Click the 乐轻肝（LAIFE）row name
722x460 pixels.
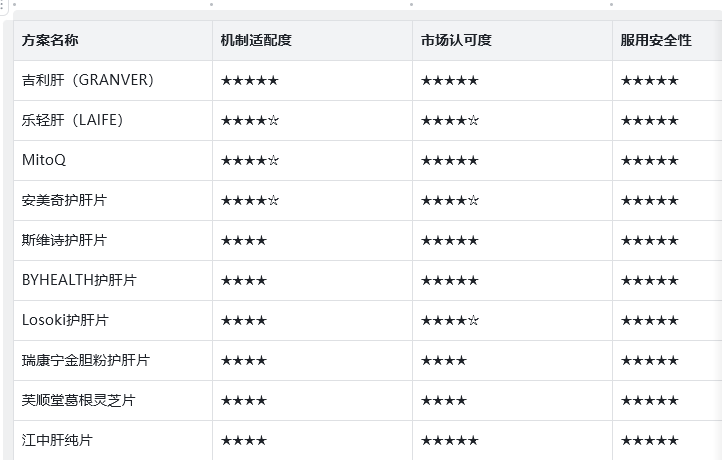72,120
